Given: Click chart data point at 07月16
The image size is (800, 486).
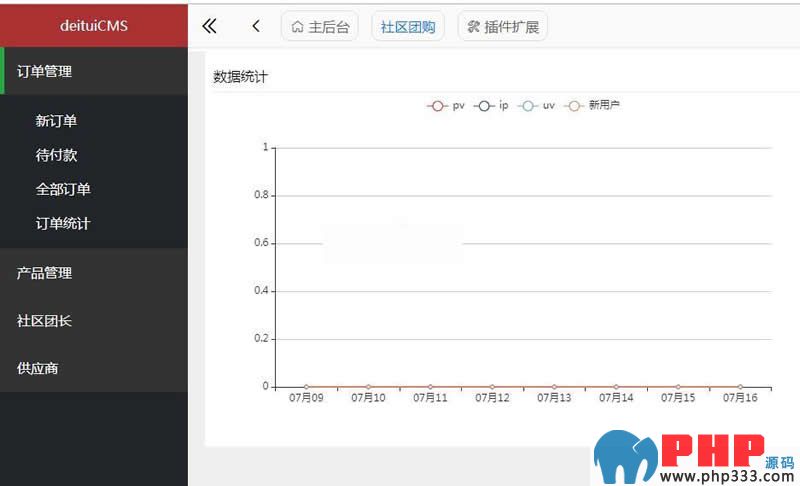Looking at the screenshot, I should click(x=740, y=387).
